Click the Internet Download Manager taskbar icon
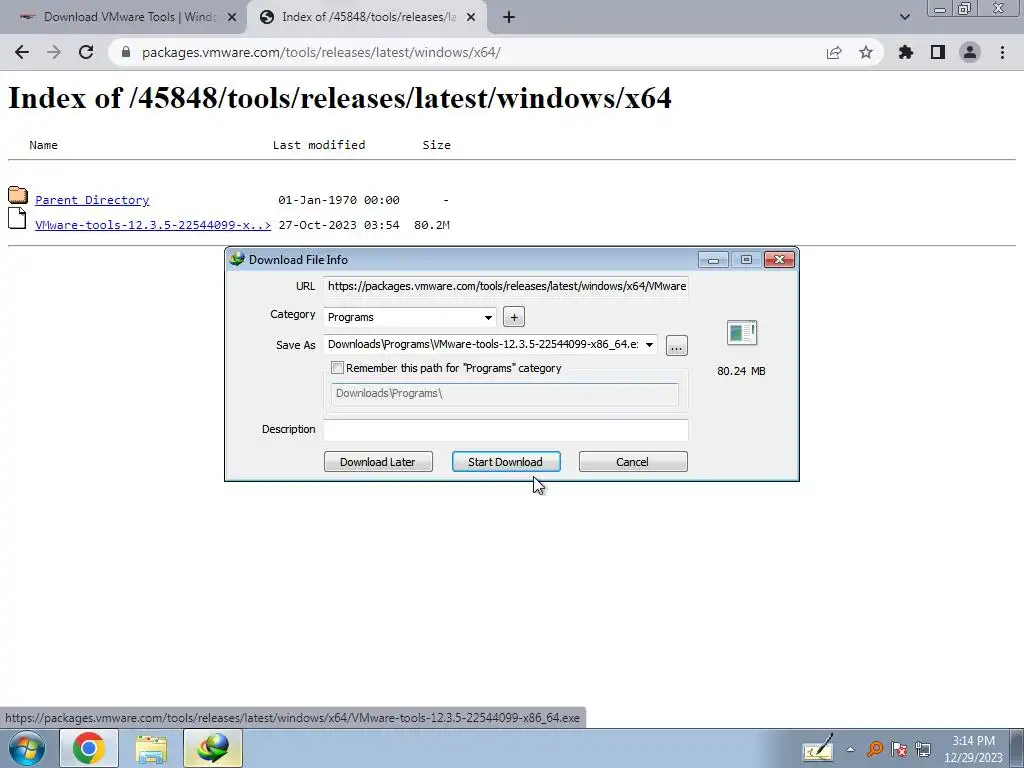 213,748
